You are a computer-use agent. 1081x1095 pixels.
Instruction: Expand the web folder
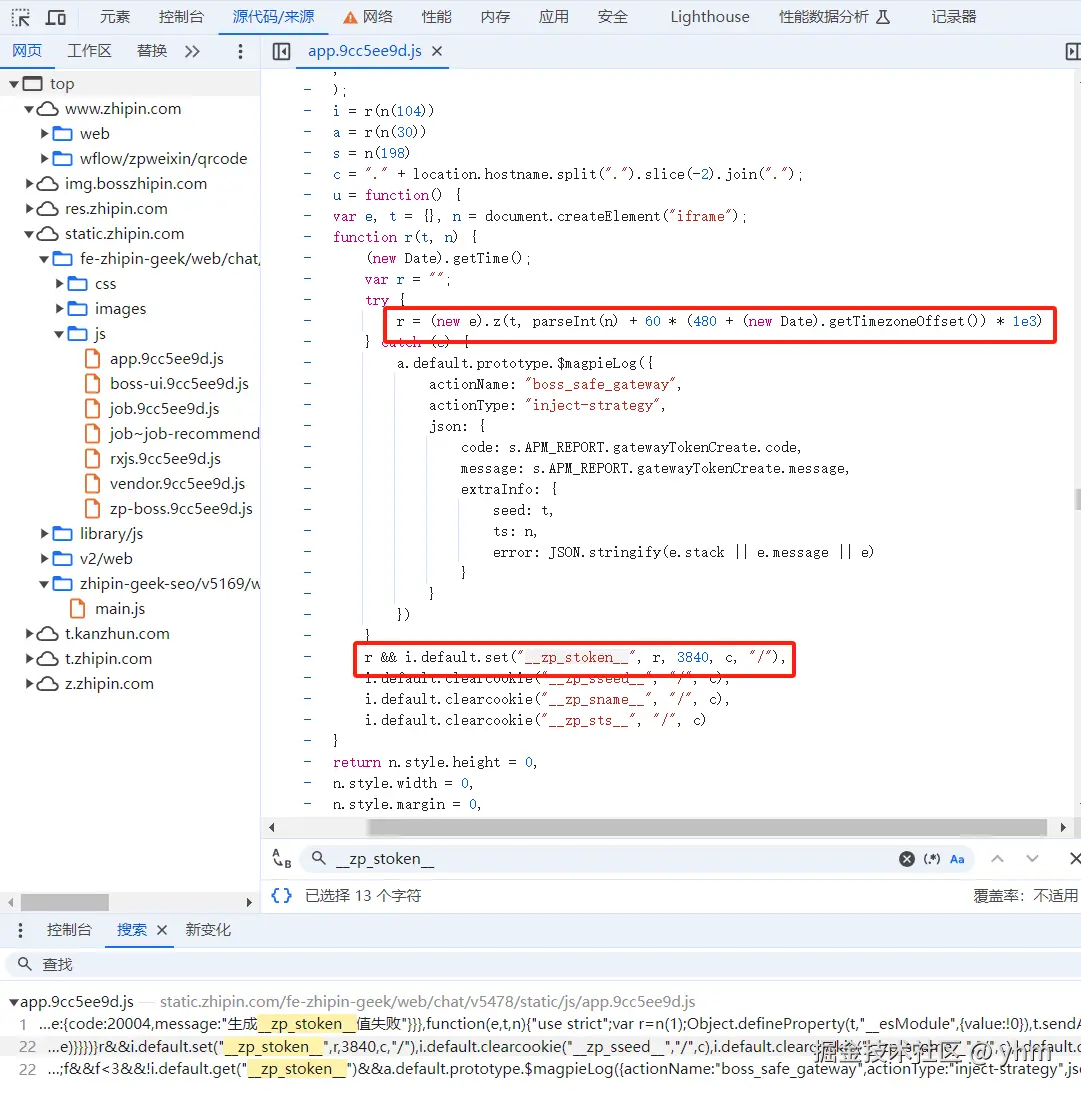tap(44, 133)
